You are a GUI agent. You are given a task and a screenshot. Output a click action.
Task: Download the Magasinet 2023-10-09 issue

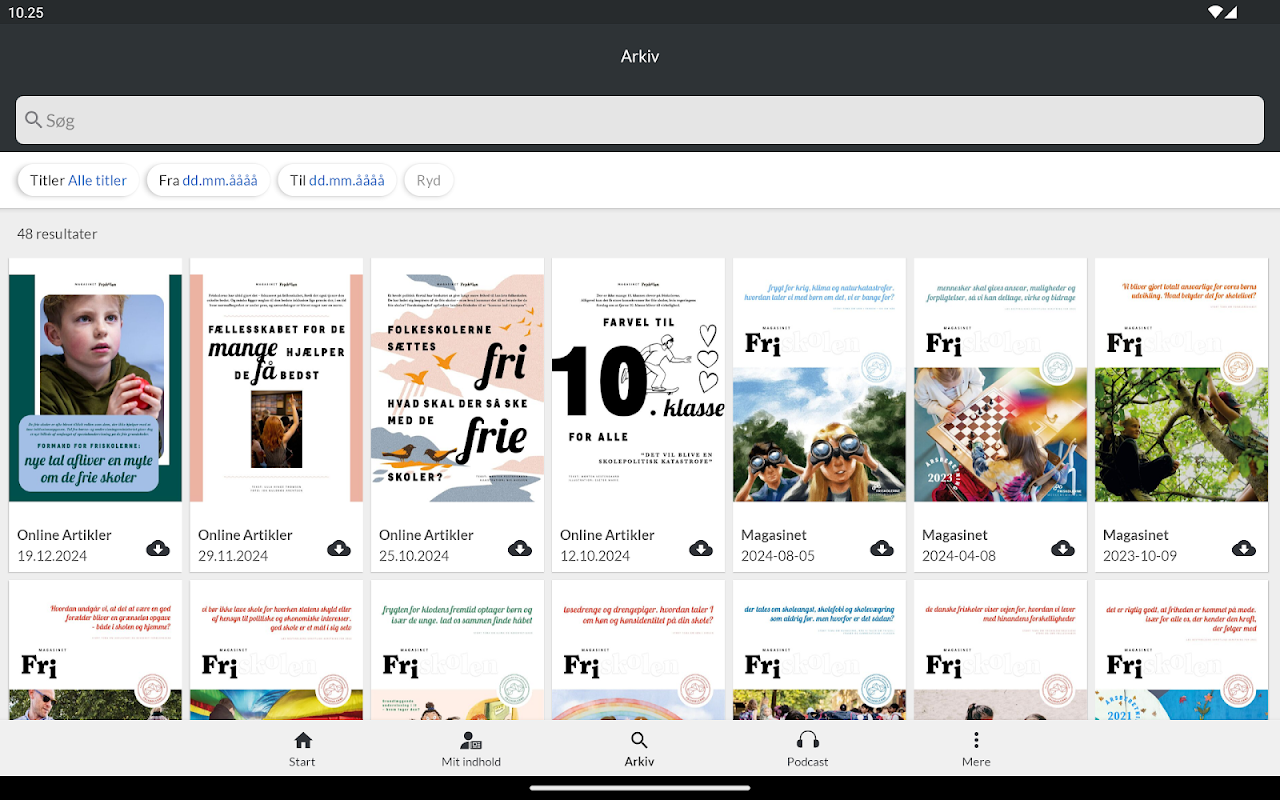click(x=1244, y=548)
